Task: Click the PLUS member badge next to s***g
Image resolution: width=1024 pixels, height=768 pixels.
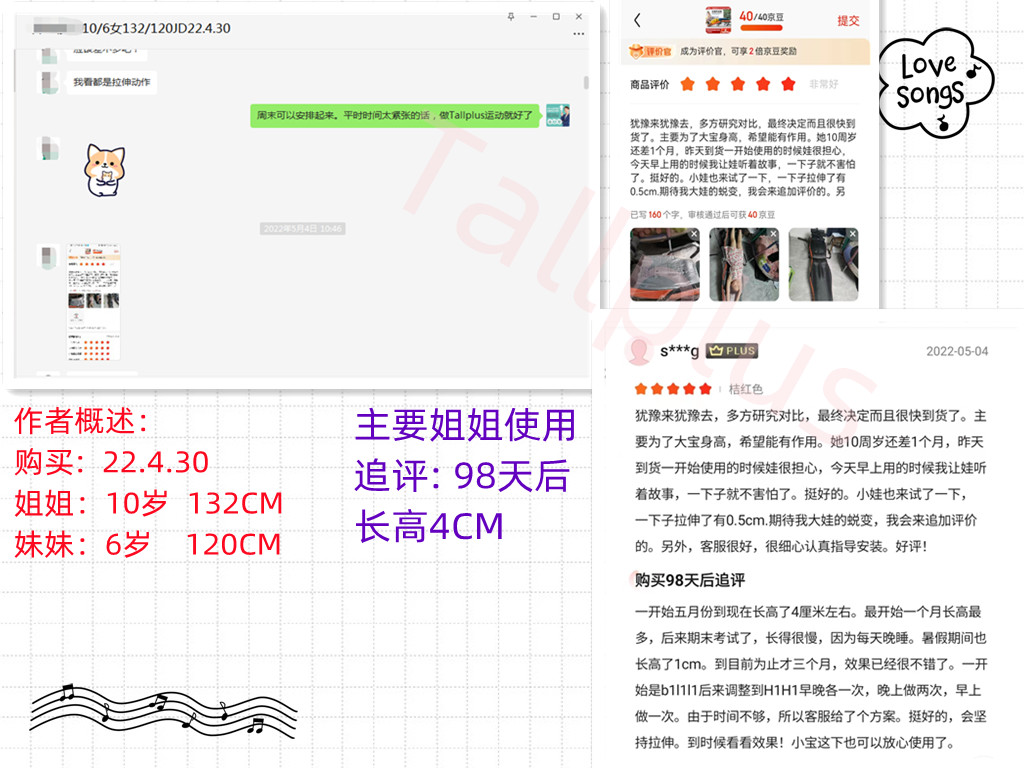Action: tap(731, 351)
